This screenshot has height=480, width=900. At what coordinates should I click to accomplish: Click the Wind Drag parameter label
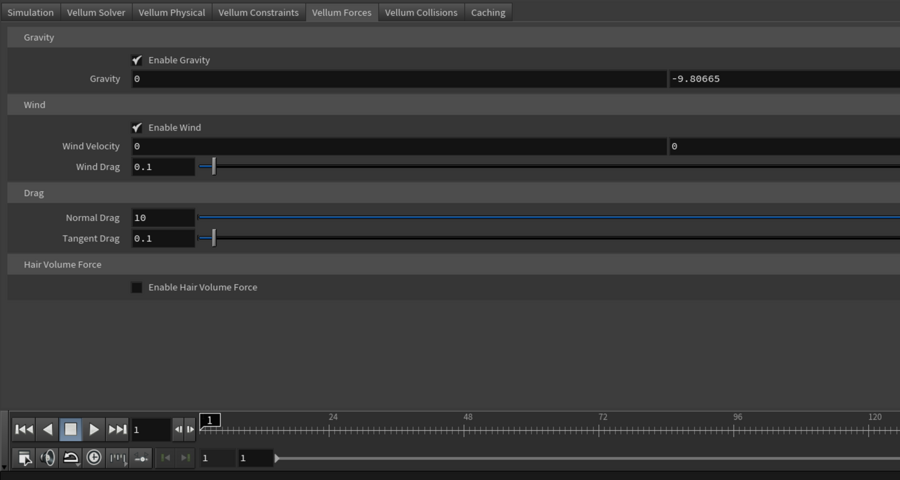coord(98,167)
